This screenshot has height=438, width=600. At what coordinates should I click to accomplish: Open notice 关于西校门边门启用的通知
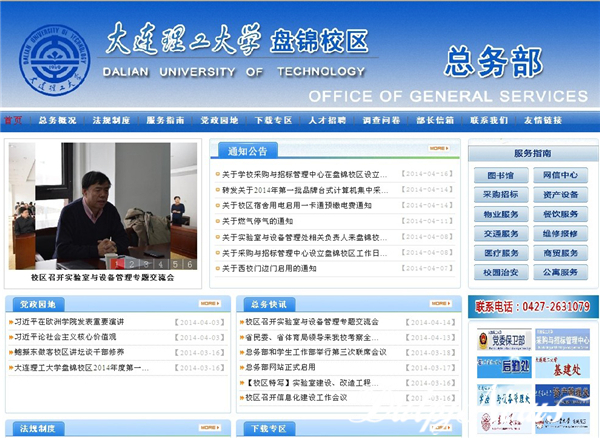click(269, 269)
